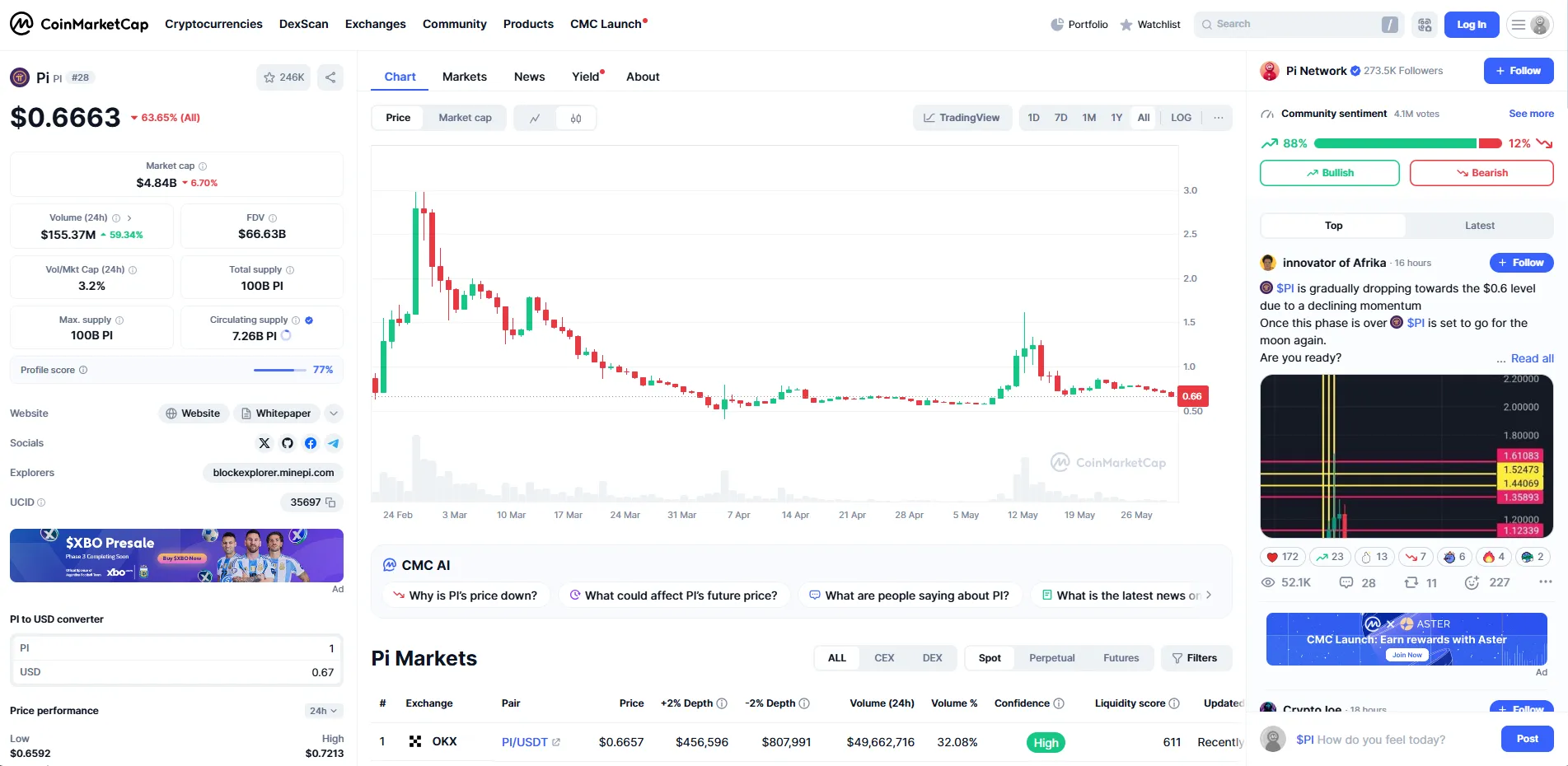Open Filters for Pi Markets
Screen dimensions: 1568x766
(1196, 658)
